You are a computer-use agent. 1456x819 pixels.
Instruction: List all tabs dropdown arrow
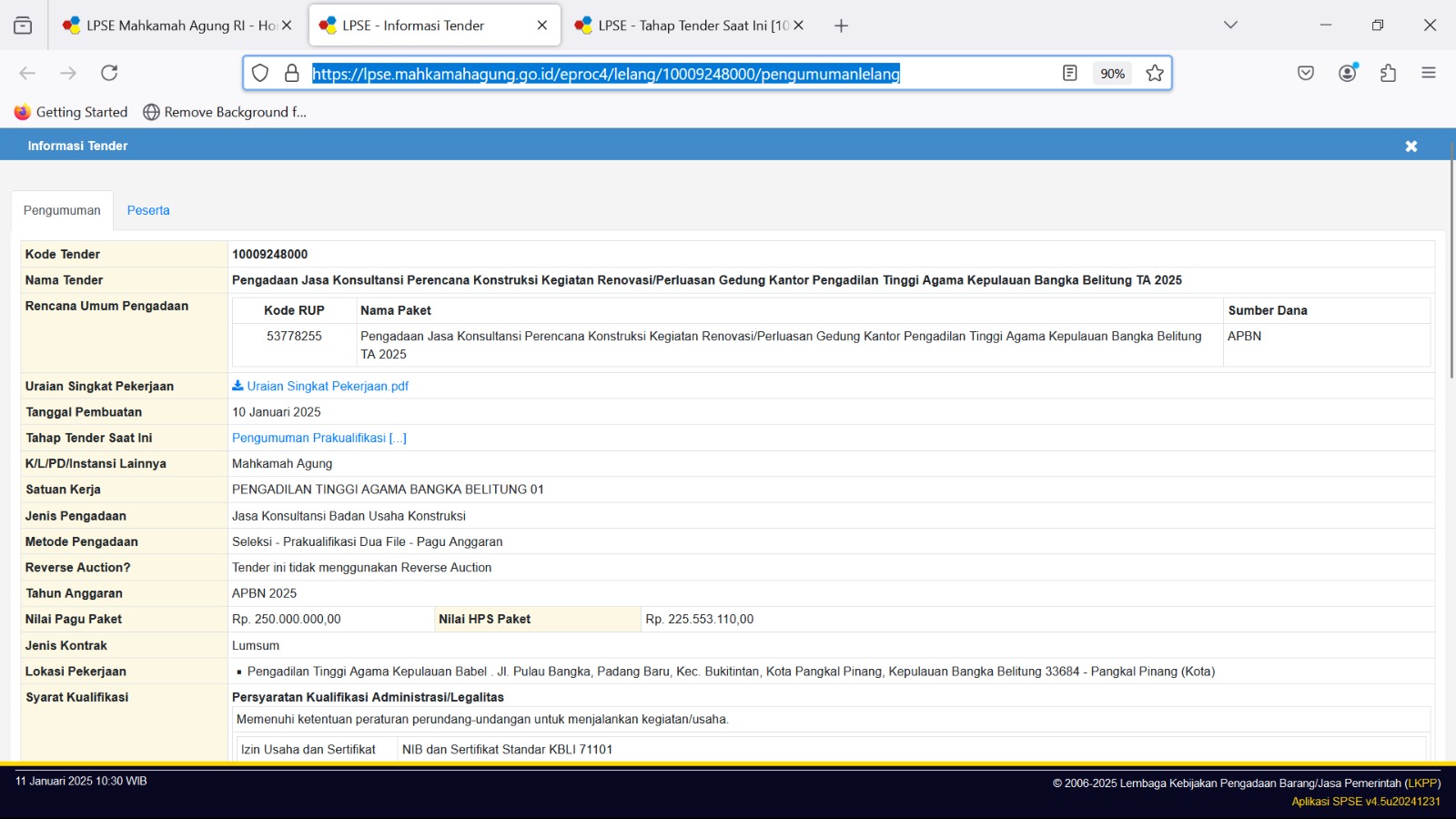(1230, 25)
